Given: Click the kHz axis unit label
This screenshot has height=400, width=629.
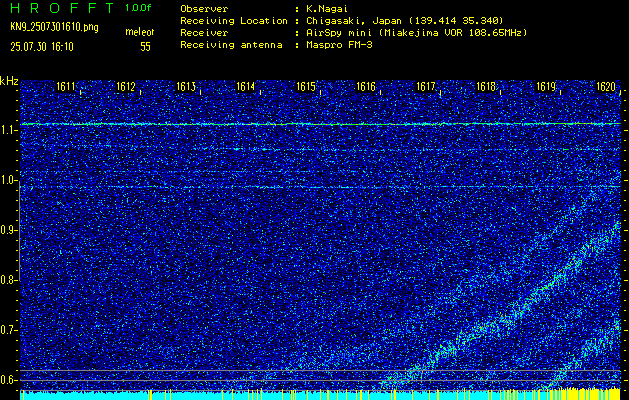Looking at the screenshot, I should click(9, 81).
